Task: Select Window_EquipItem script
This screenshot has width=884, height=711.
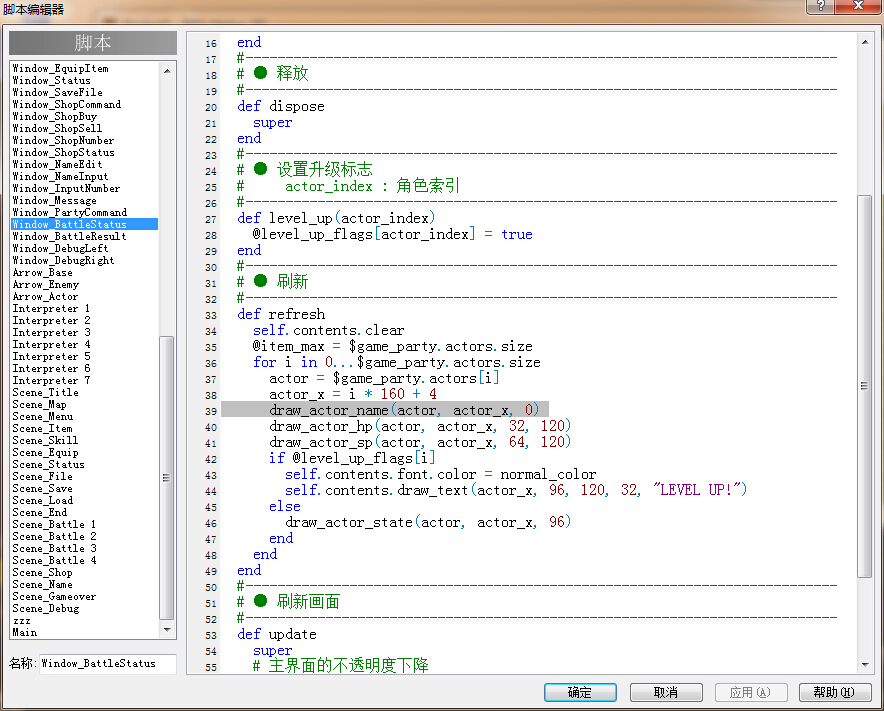Action: tap(60, 68)
